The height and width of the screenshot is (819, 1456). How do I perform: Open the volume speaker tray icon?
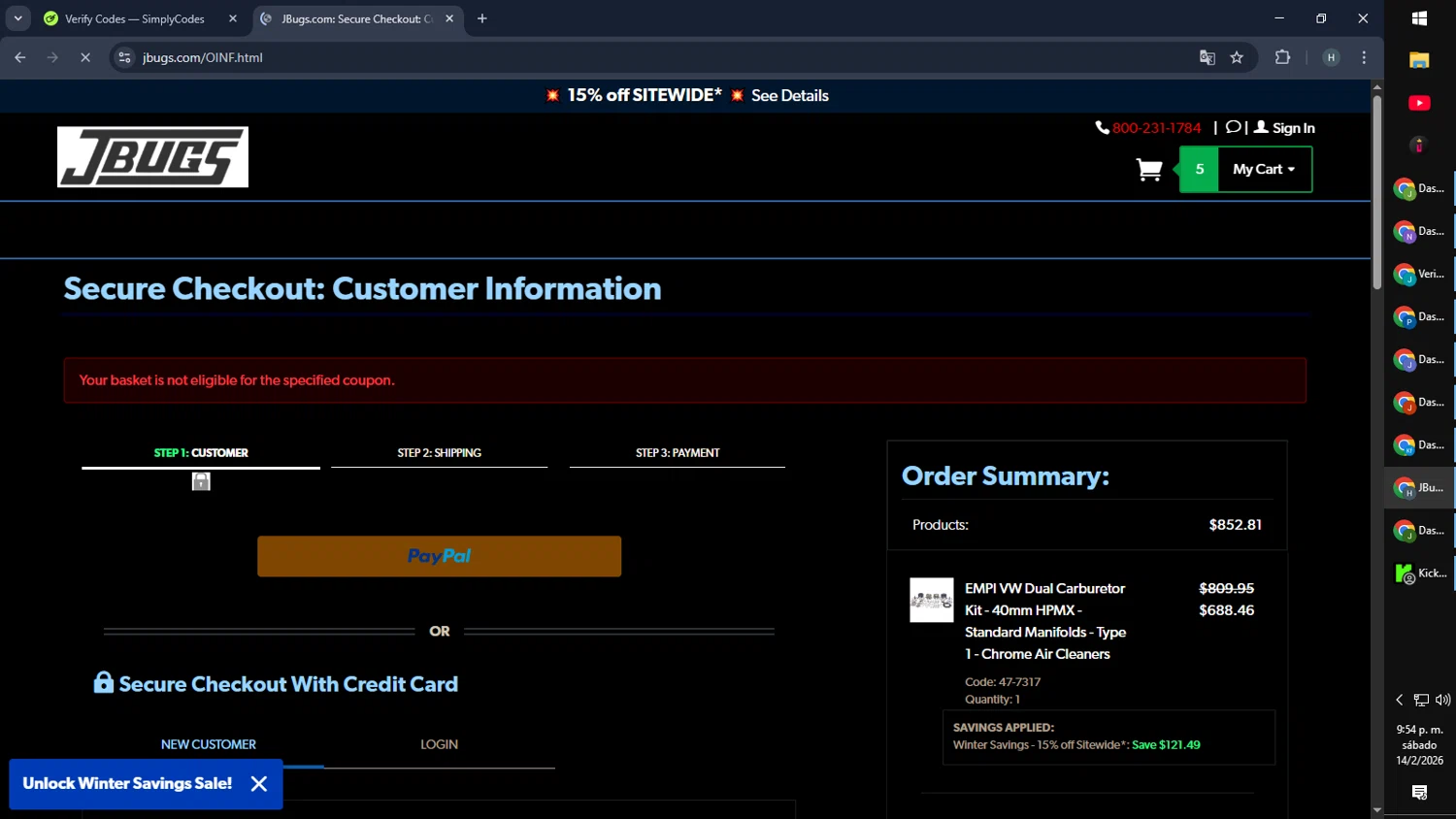[x=1442, y=700]
